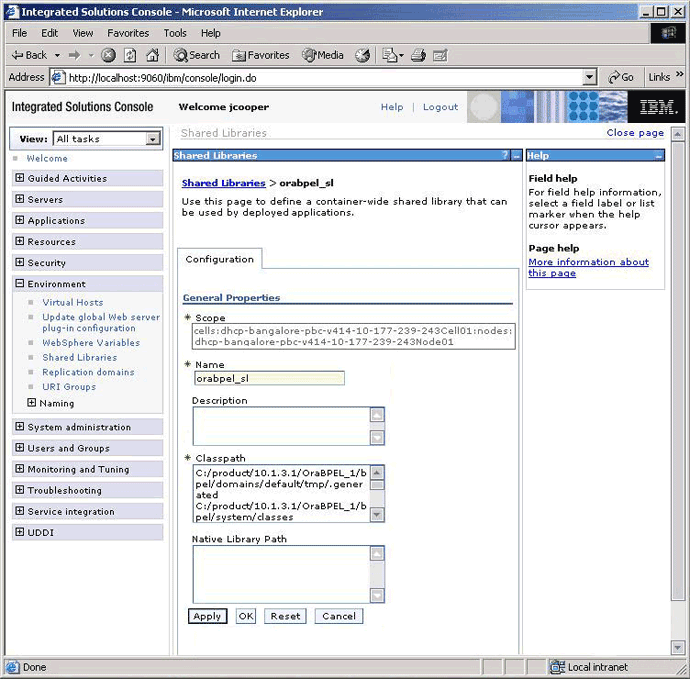Select the Configuration tab
This screenshot has width=690, height=679.
220,259
